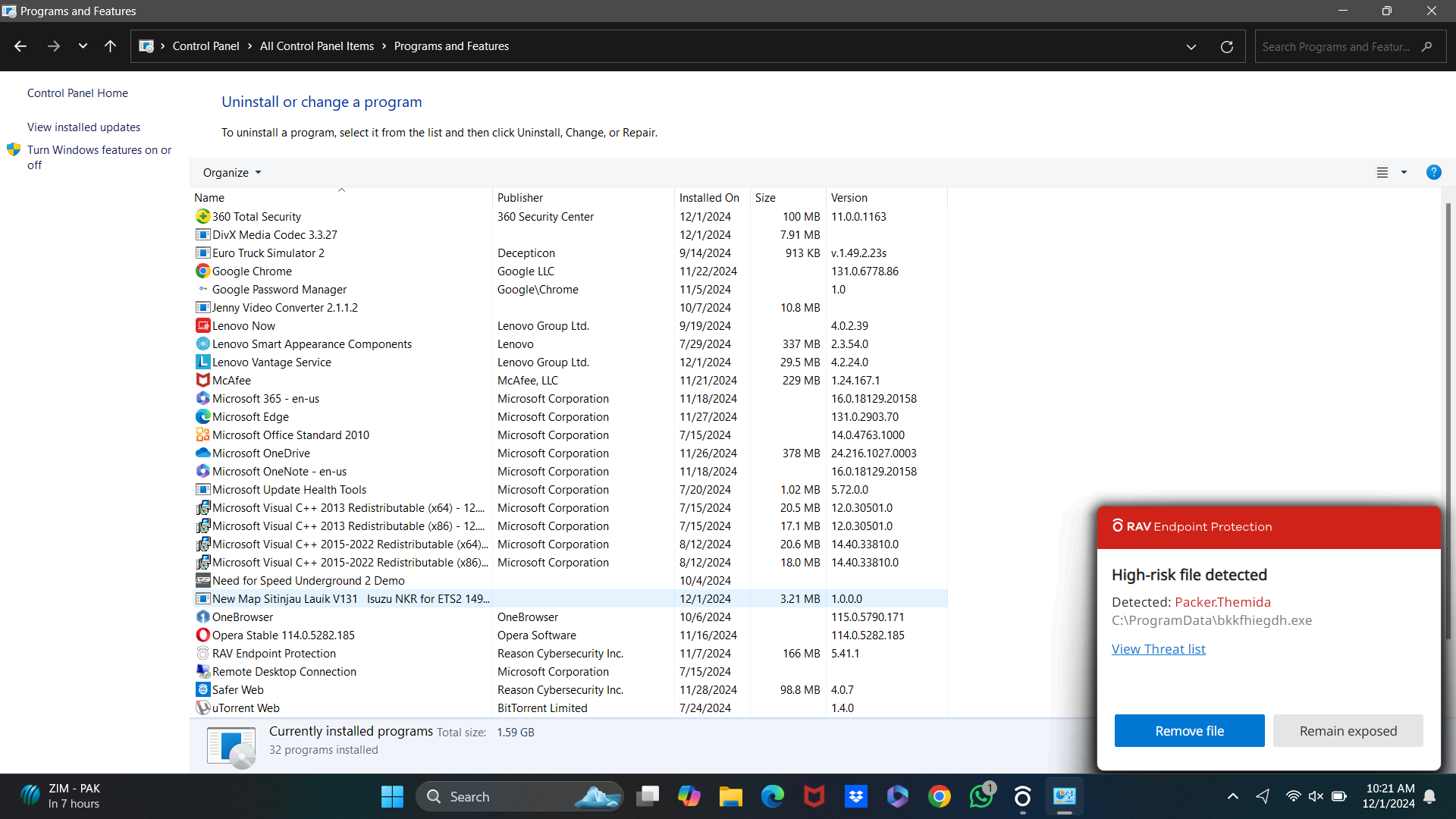Open the Help question mark icon
1456x819 pixels.
pyautogui.click(x=1433, y=172)
